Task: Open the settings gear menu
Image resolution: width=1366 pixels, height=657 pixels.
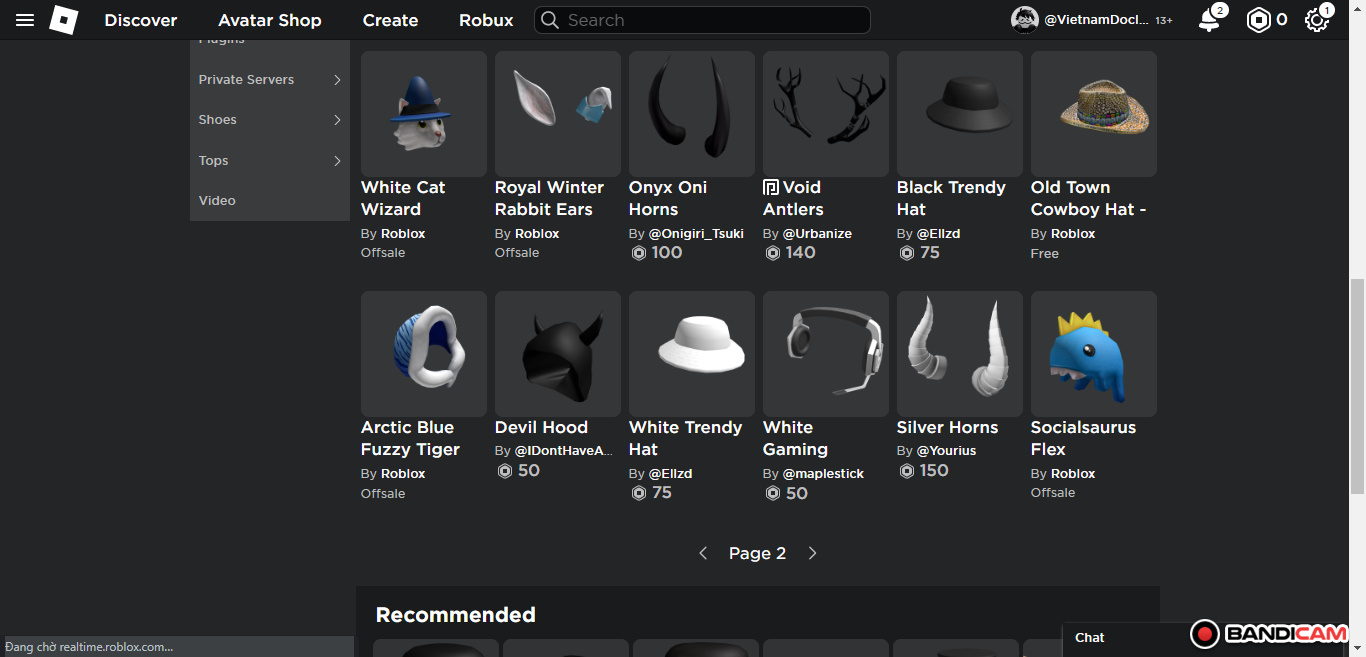Action: pyautogui.click(x=1317, y=20)
